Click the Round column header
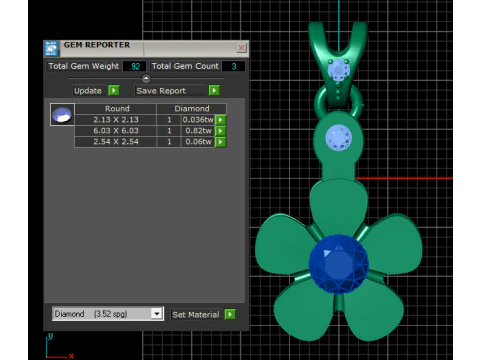This screenshot has width=480, height=360. 116,109
